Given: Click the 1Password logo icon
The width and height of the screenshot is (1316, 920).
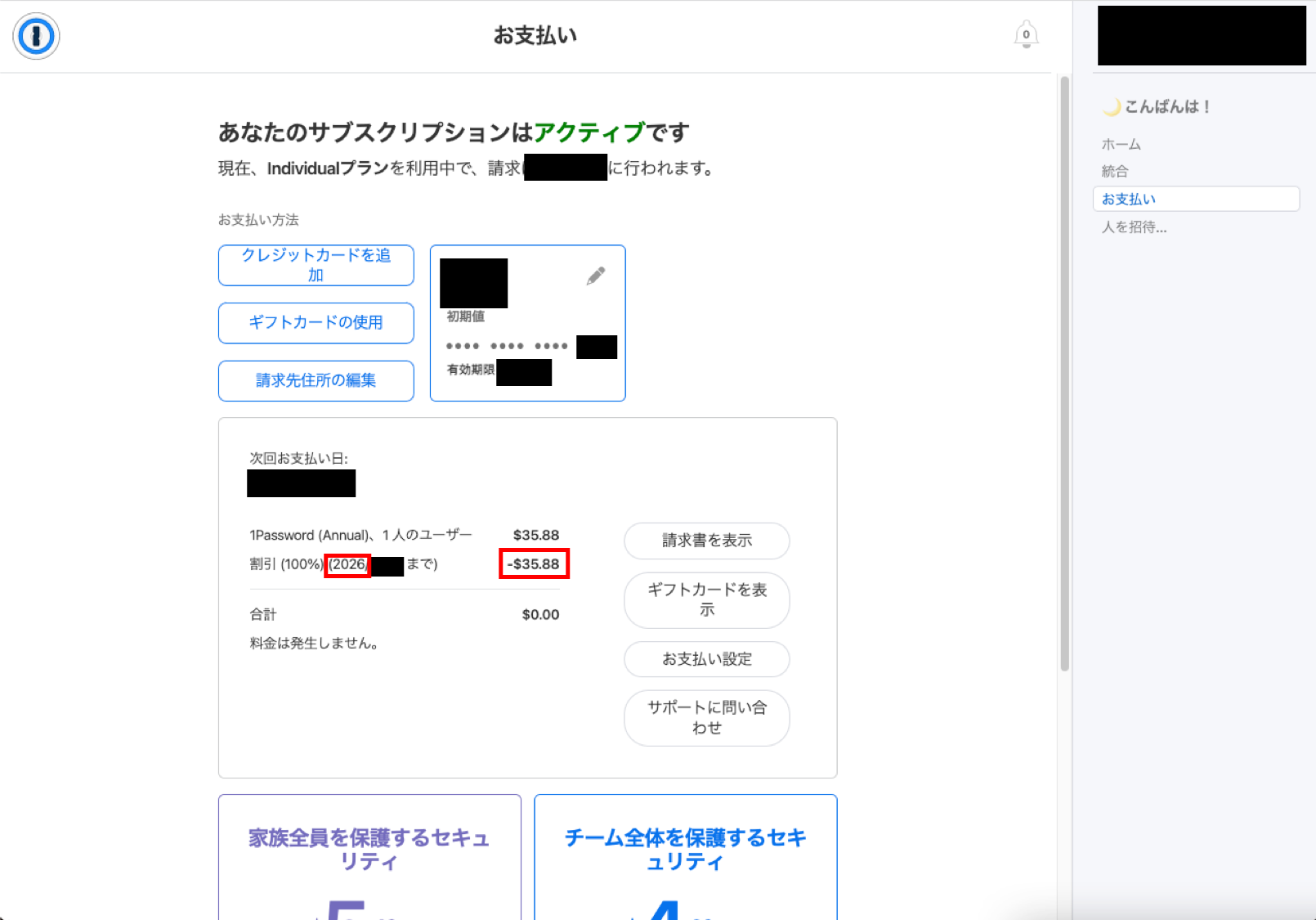Looking at the screenshot, I should pyautogui.click(x=36, y=36).
